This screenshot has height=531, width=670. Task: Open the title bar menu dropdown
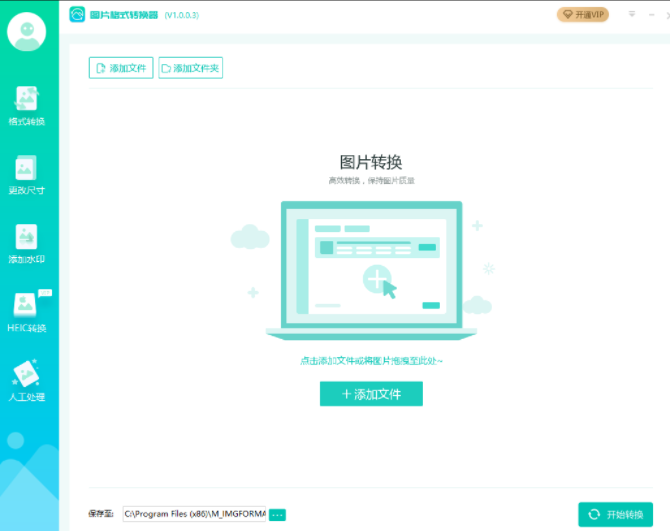point(631,15)
